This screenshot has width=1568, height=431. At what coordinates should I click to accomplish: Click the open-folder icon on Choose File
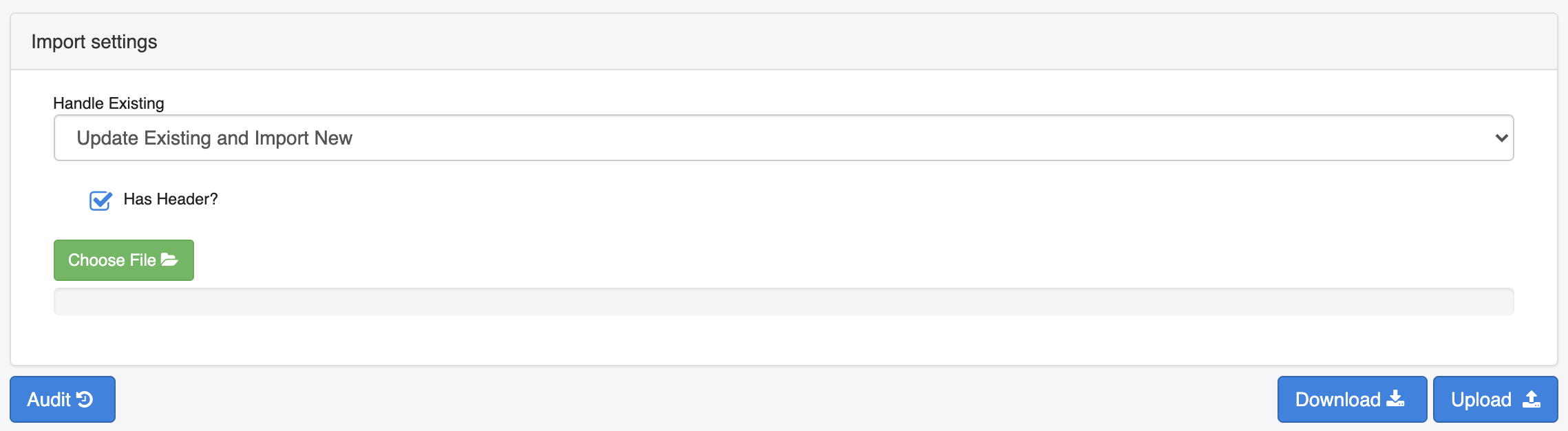click(x=169, y=260)
